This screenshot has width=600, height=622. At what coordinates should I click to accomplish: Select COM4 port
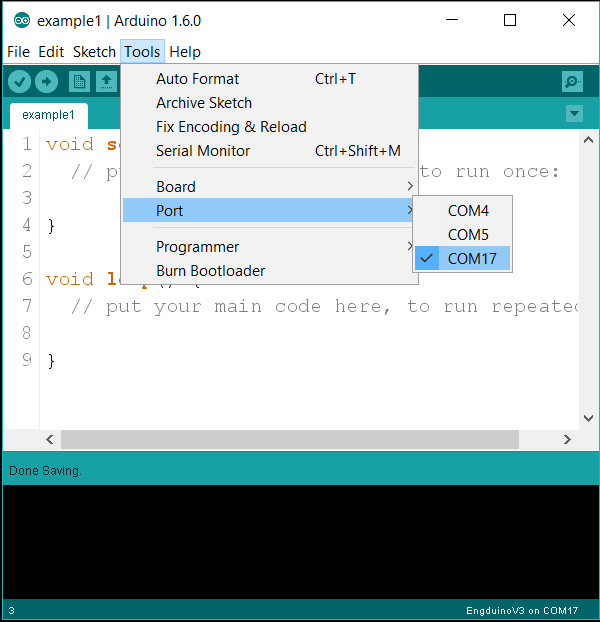pyautogui.click(x=462, y=211)
